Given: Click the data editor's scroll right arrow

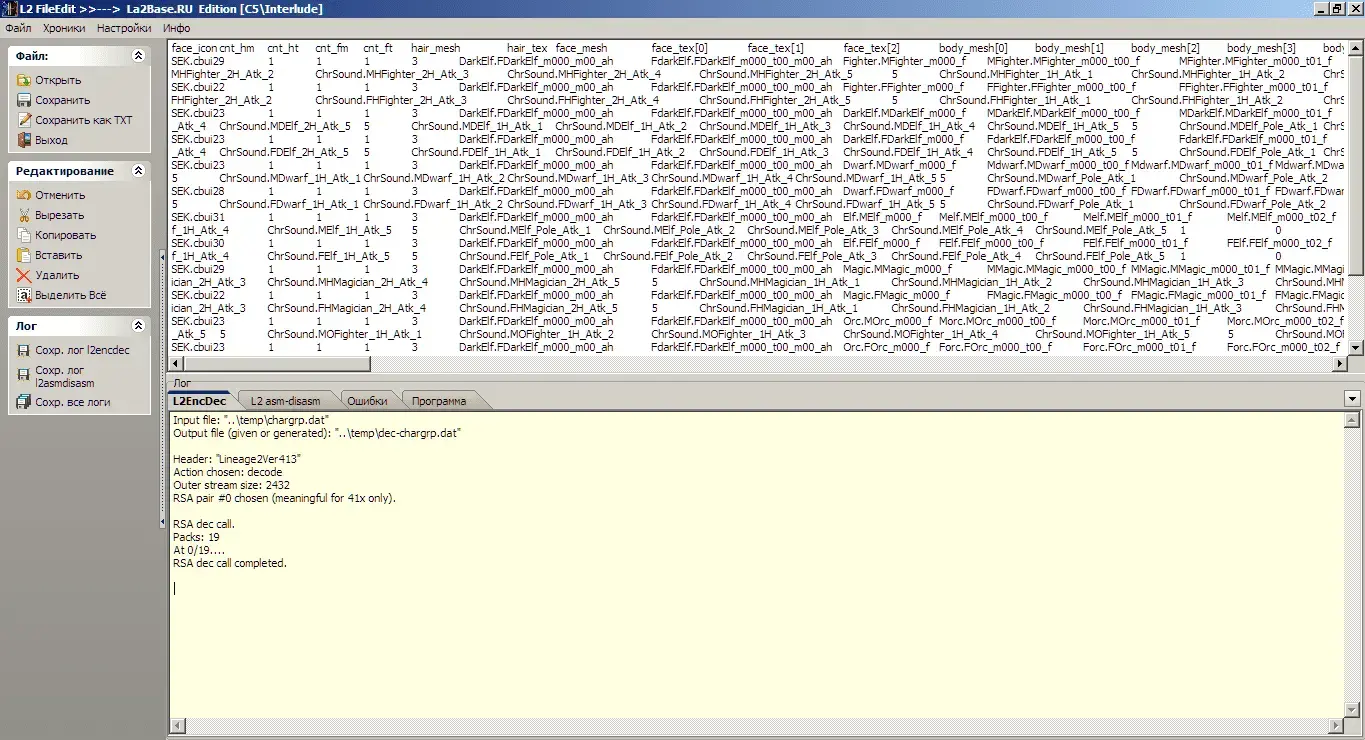Looking at the screenshot, I should (x=1340, y=363).
